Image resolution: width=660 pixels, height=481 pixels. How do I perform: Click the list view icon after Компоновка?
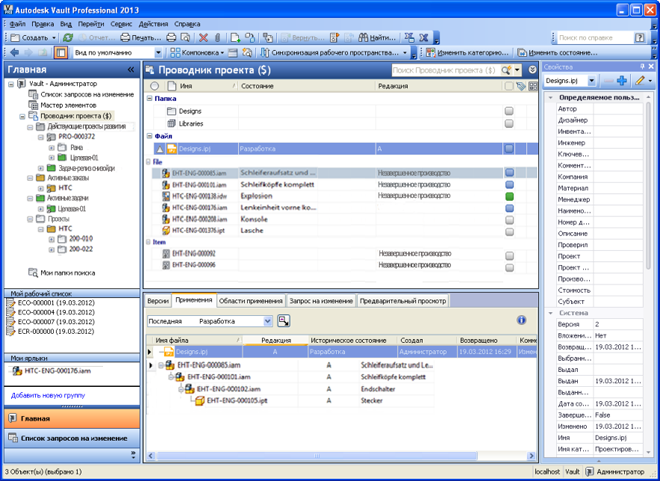pos(233,53)
